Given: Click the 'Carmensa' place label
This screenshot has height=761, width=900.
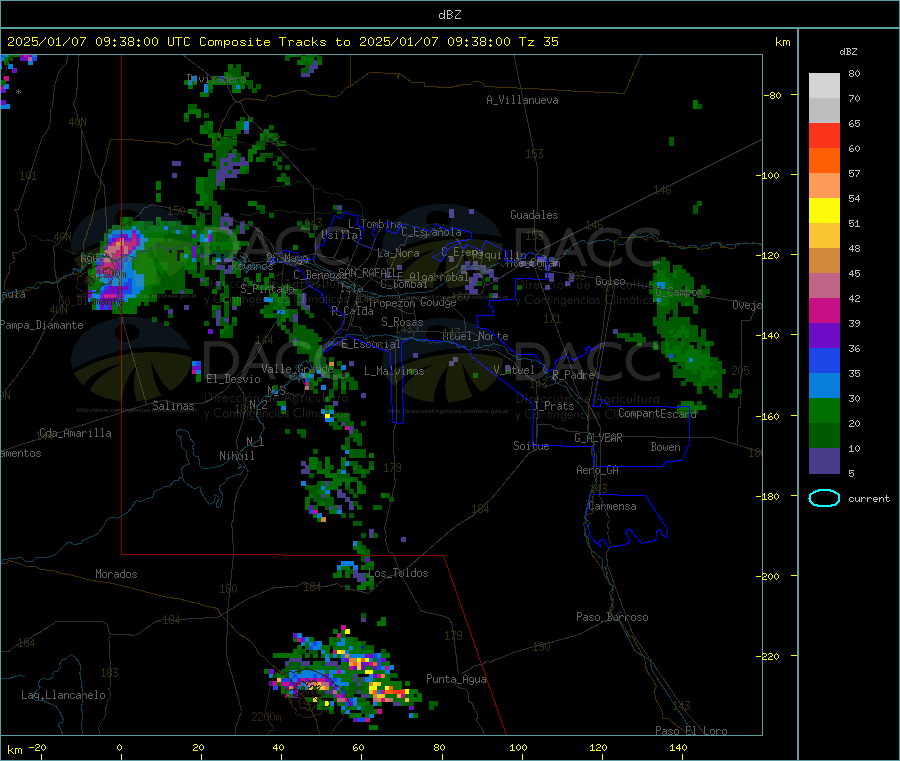Looking at the screenshot, I should pyautogui.click(x=612, y=506).
